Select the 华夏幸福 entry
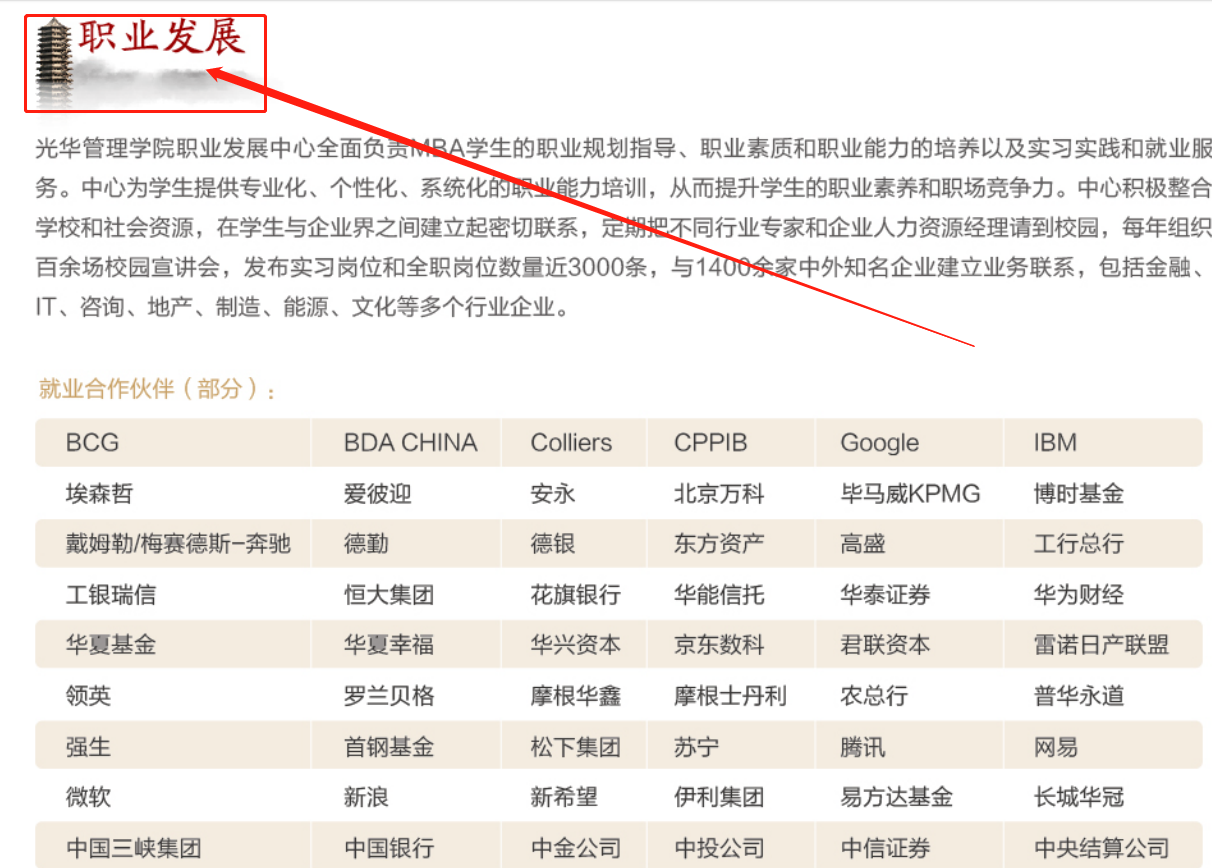 389,645
